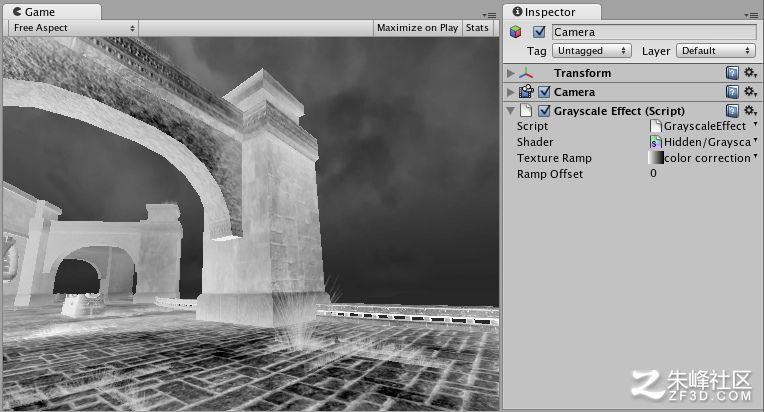This screenshot has width=764, height=412.
Task: Open the Game view panel options menu
Action: pyautogui.click(x=490, y=15)
